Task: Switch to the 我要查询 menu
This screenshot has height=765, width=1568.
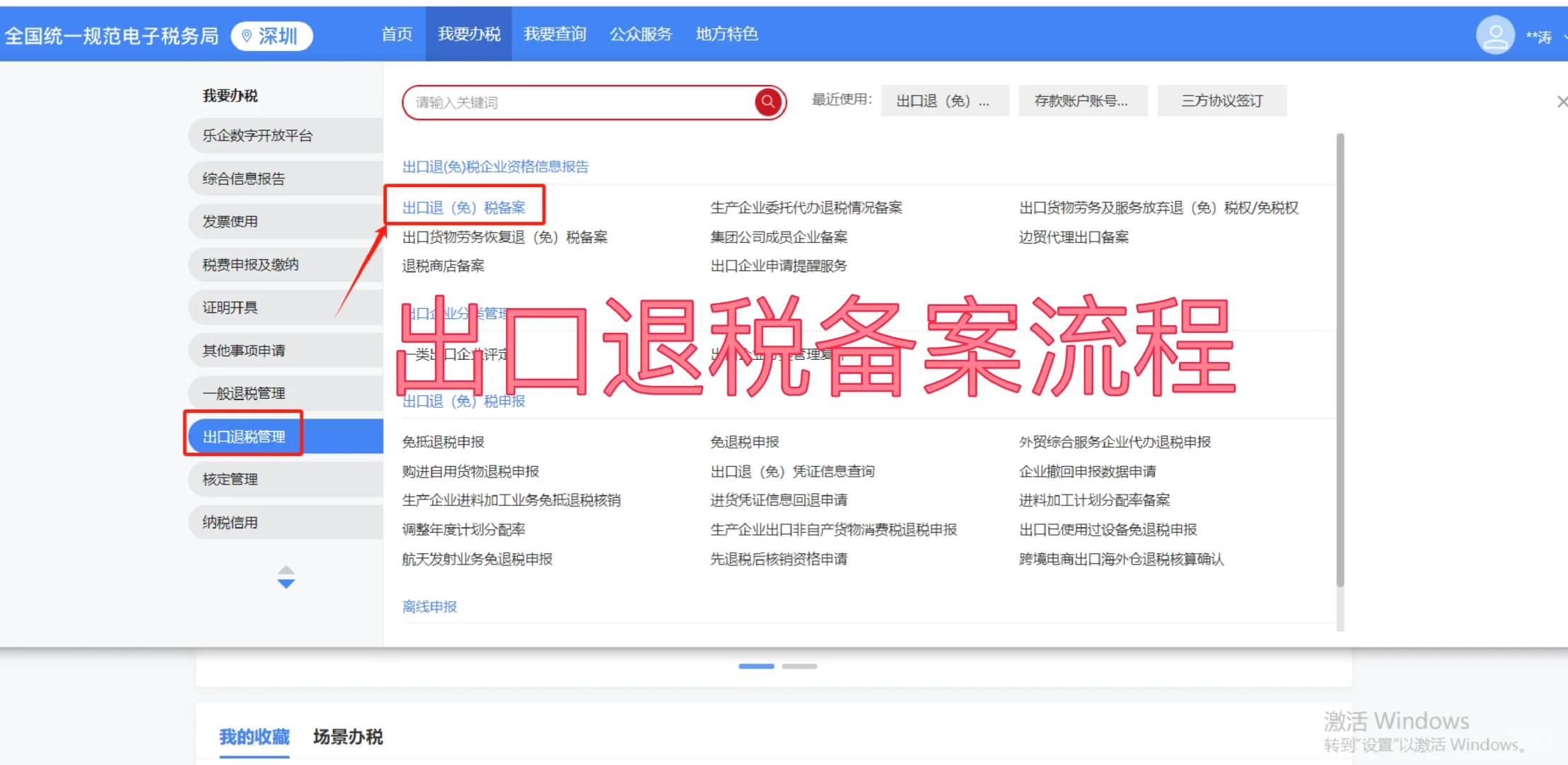Action: point(555,33)
